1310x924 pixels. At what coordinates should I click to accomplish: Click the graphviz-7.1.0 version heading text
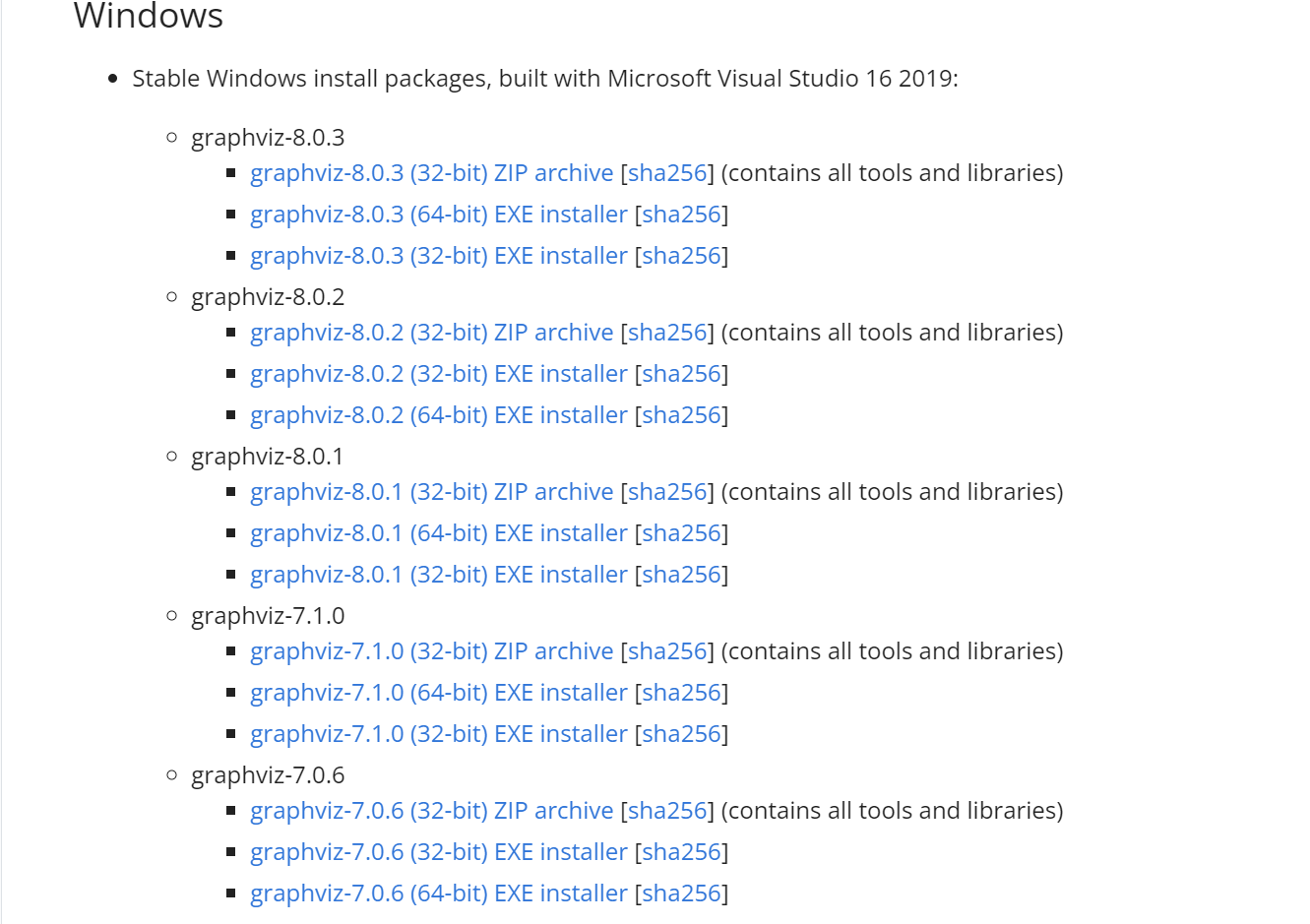pos(268,616)
